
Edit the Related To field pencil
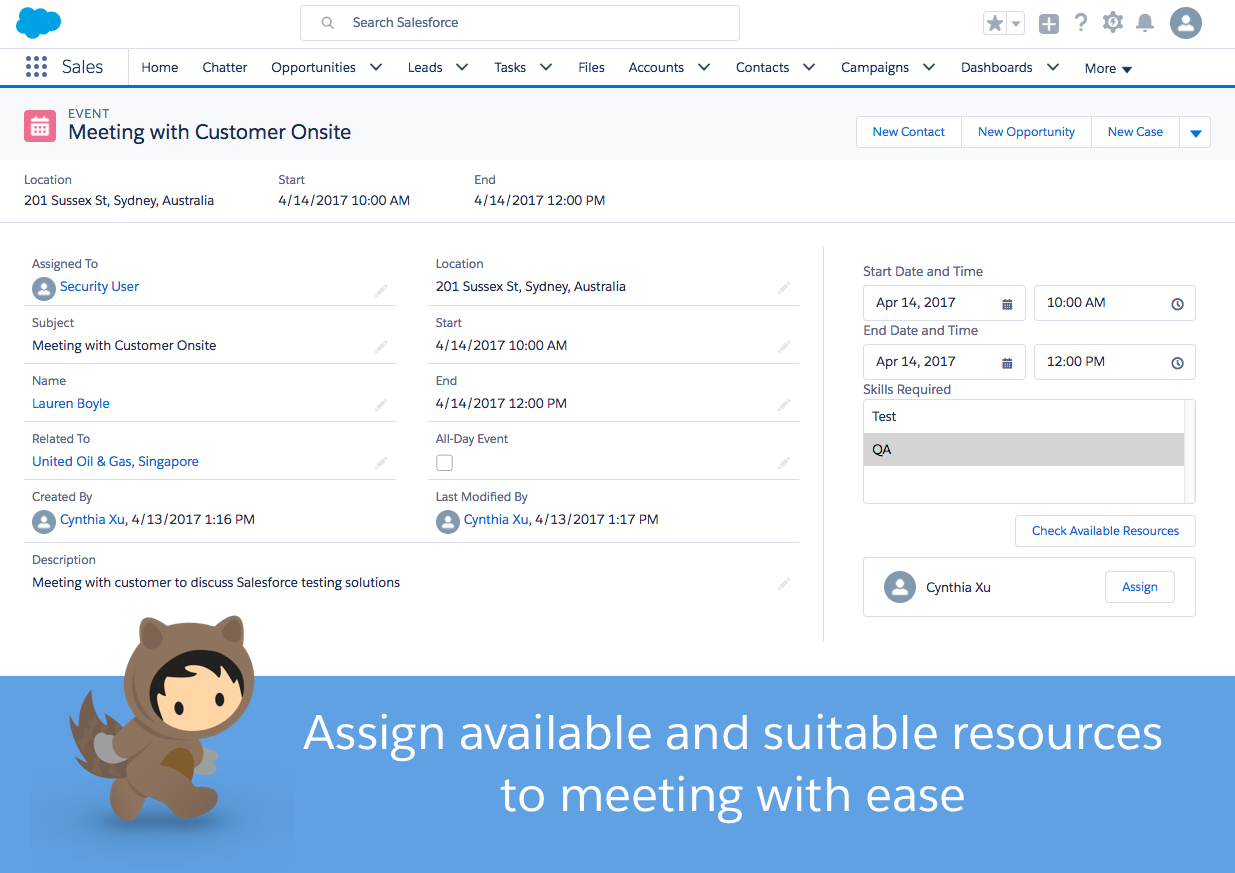[381, 463]
